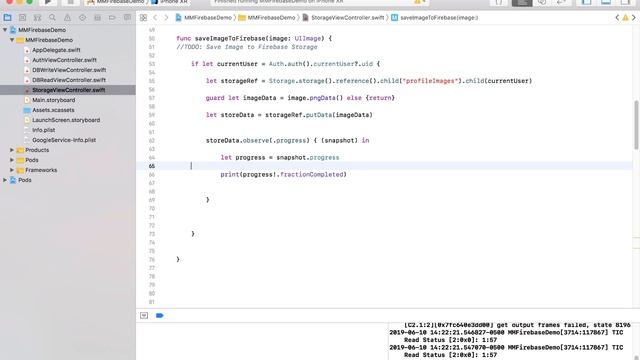Viewport: 640px width, 360px height.
Task: Click 'let progress = snapshot.progress' line
Action: click(280, 157)
